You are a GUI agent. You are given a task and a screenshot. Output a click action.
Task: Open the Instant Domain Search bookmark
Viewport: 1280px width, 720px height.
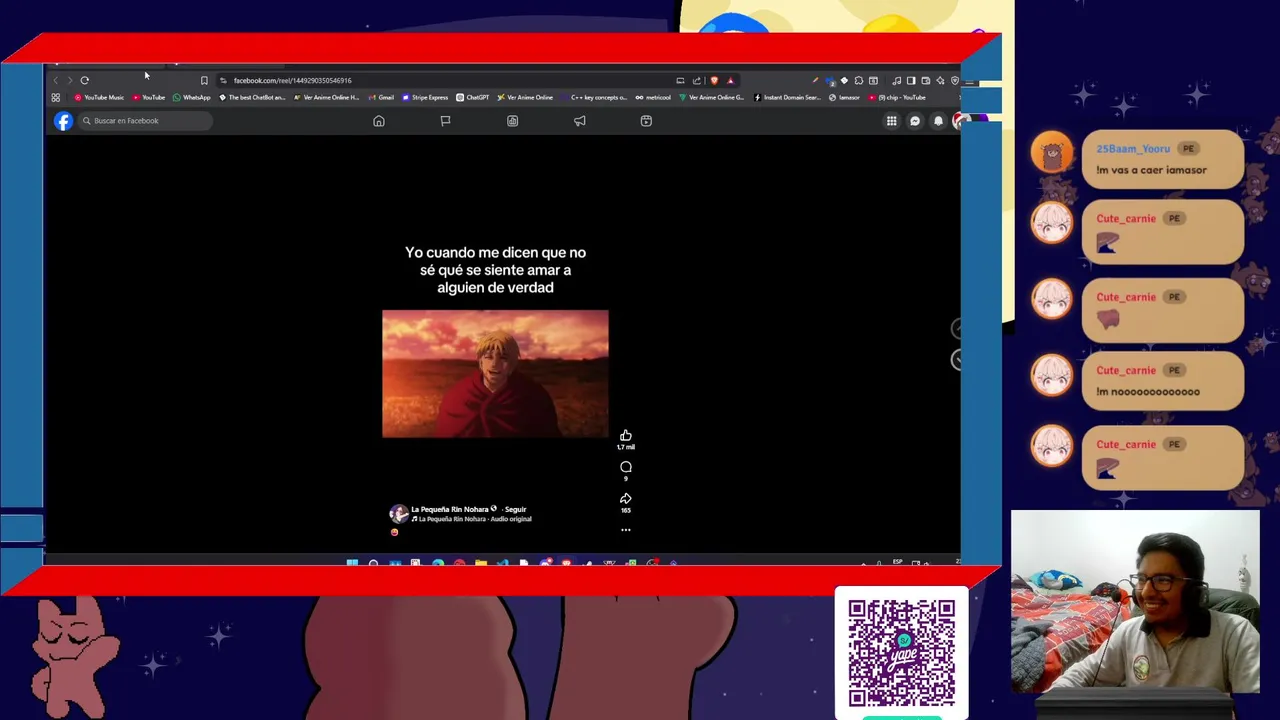click(787, 97)
